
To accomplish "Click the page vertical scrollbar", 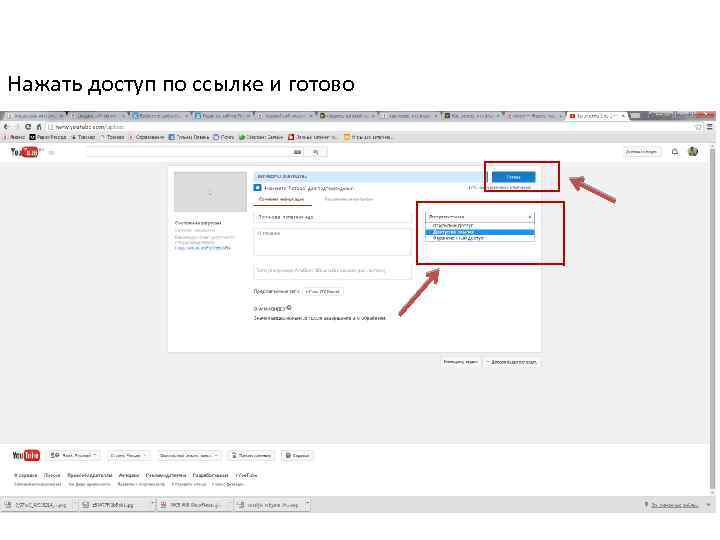I will tap(712, 317).
